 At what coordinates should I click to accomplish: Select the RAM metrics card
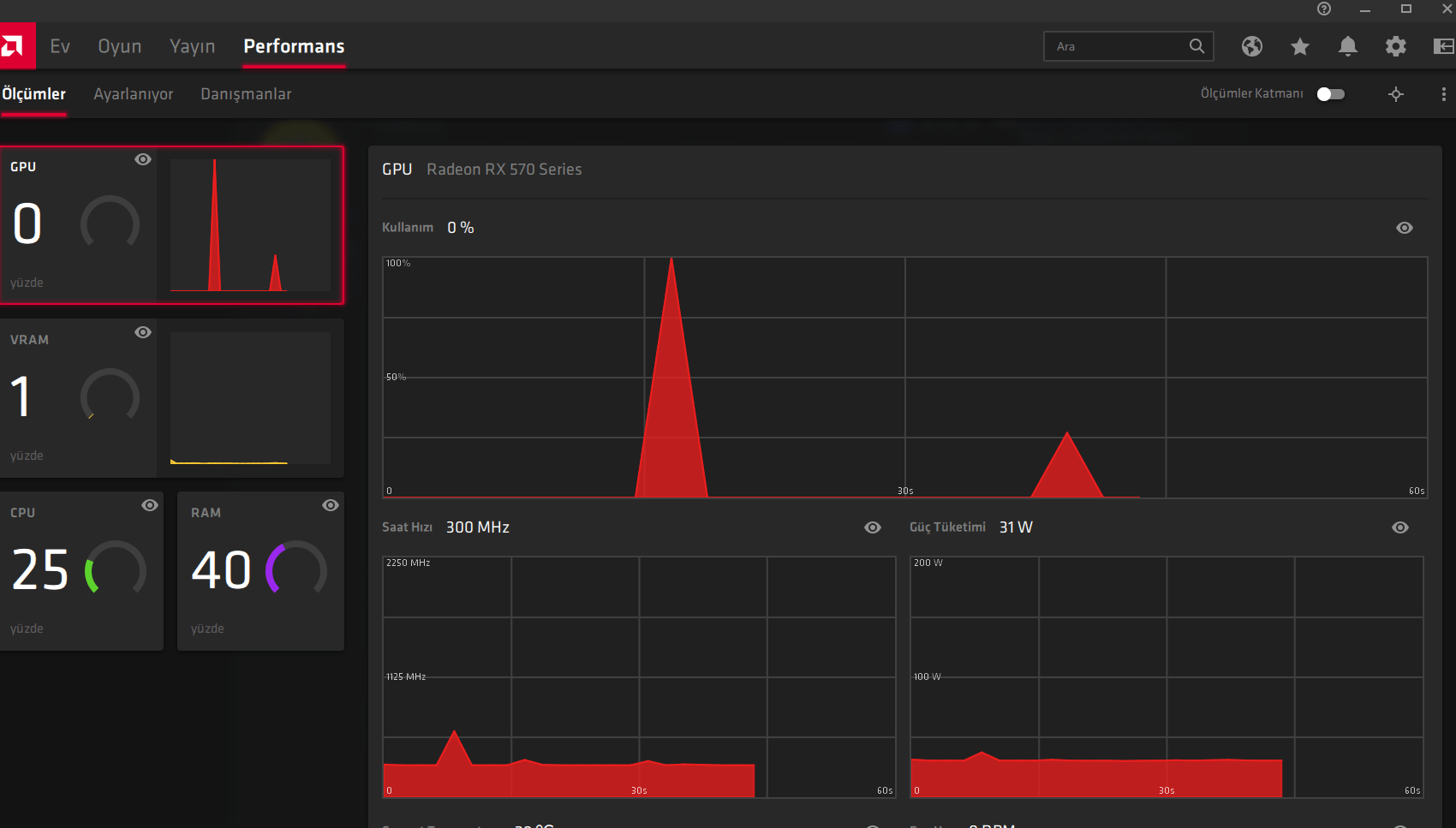[260, 571]
